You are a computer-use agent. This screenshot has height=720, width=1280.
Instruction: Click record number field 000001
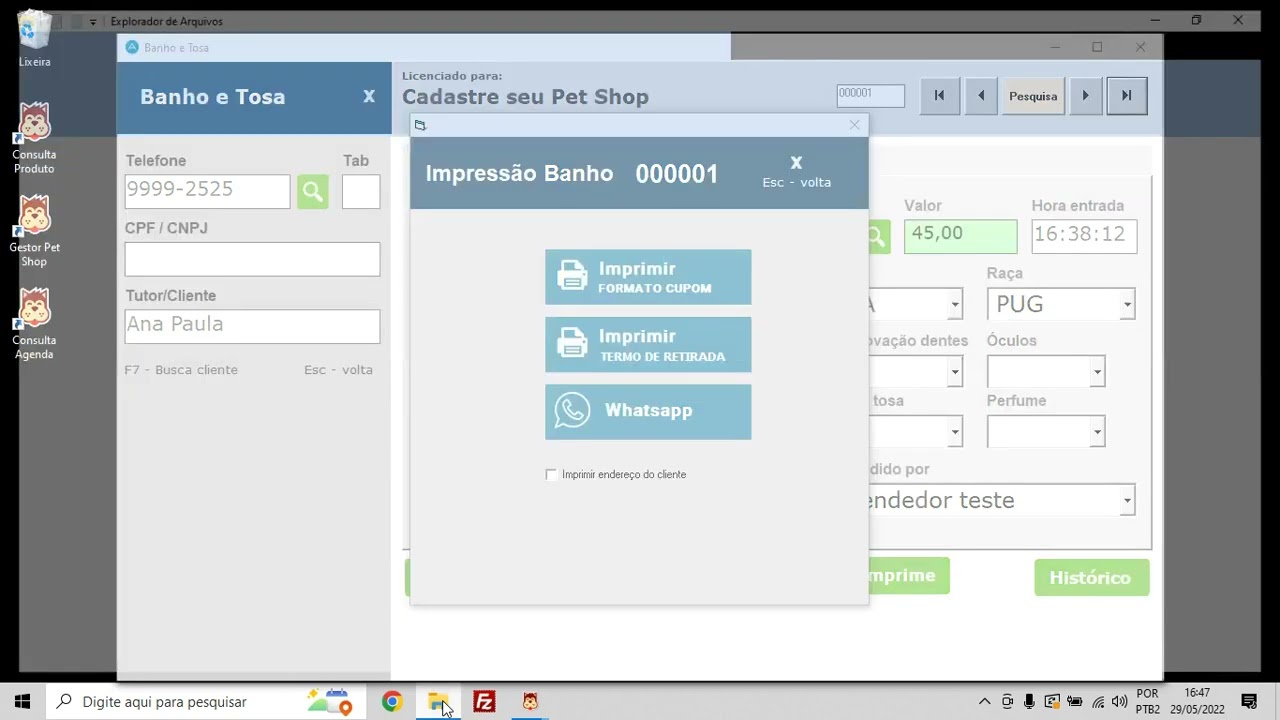point(871,95)
